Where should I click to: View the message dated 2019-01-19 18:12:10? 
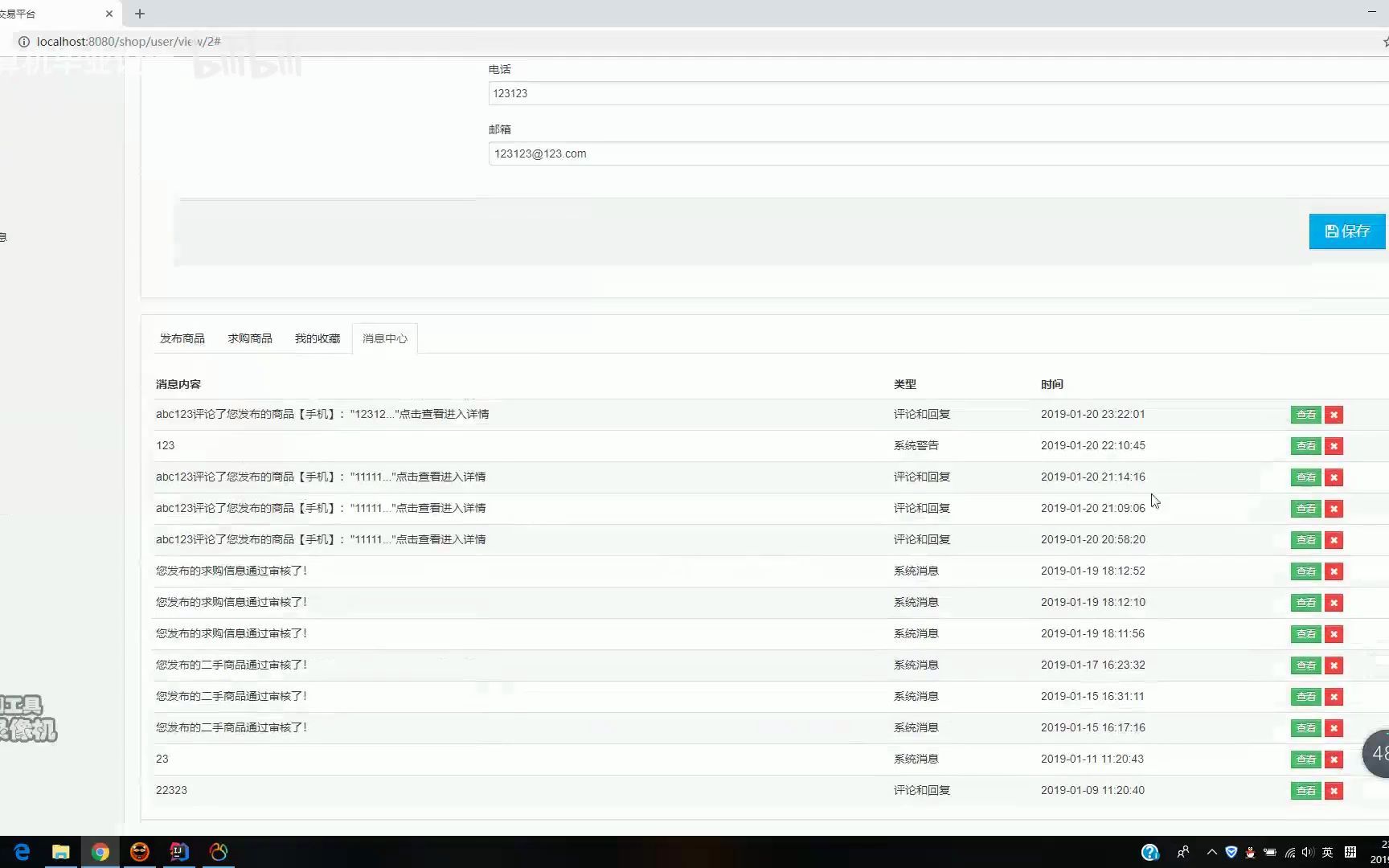(1306, 603)
